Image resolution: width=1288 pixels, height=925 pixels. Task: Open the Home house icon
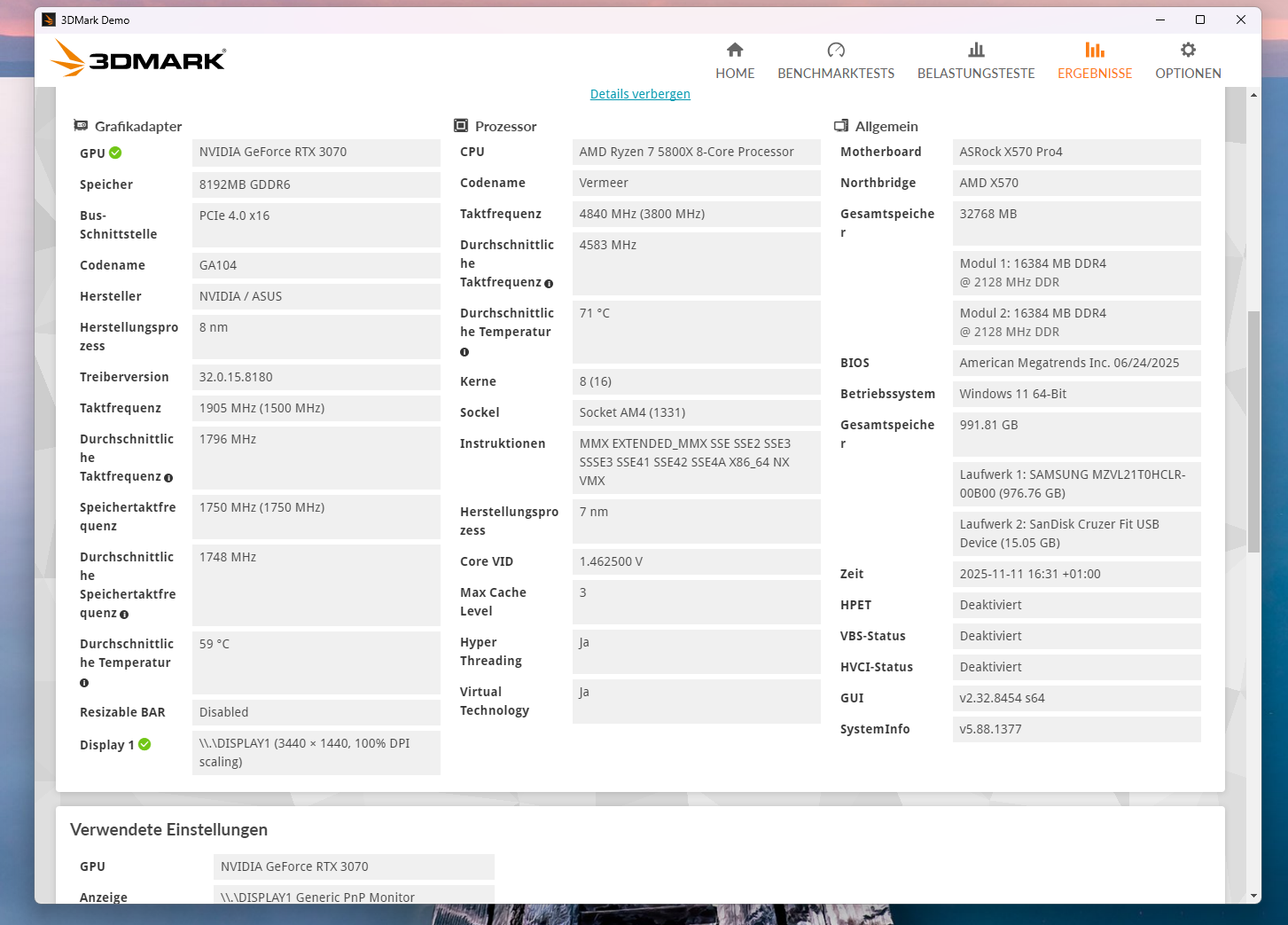coord(735,50)
